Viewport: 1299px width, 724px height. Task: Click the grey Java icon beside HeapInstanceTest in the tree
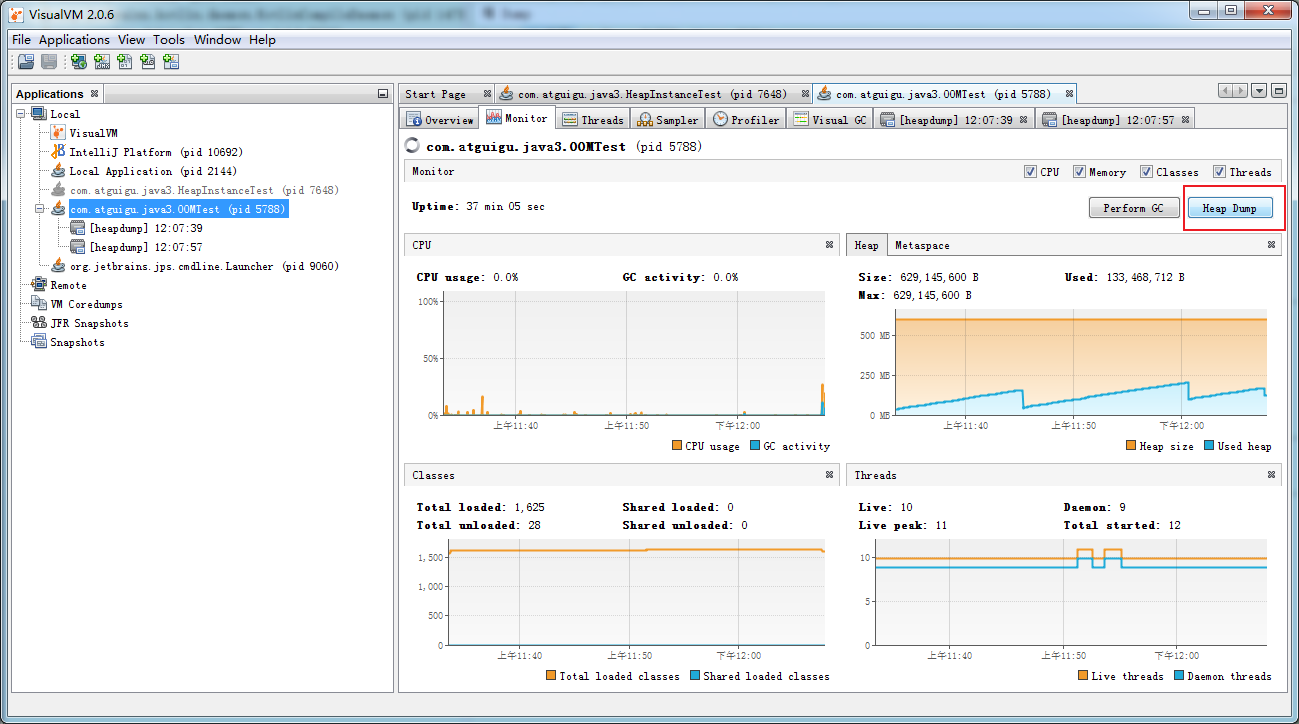(58, 190)
